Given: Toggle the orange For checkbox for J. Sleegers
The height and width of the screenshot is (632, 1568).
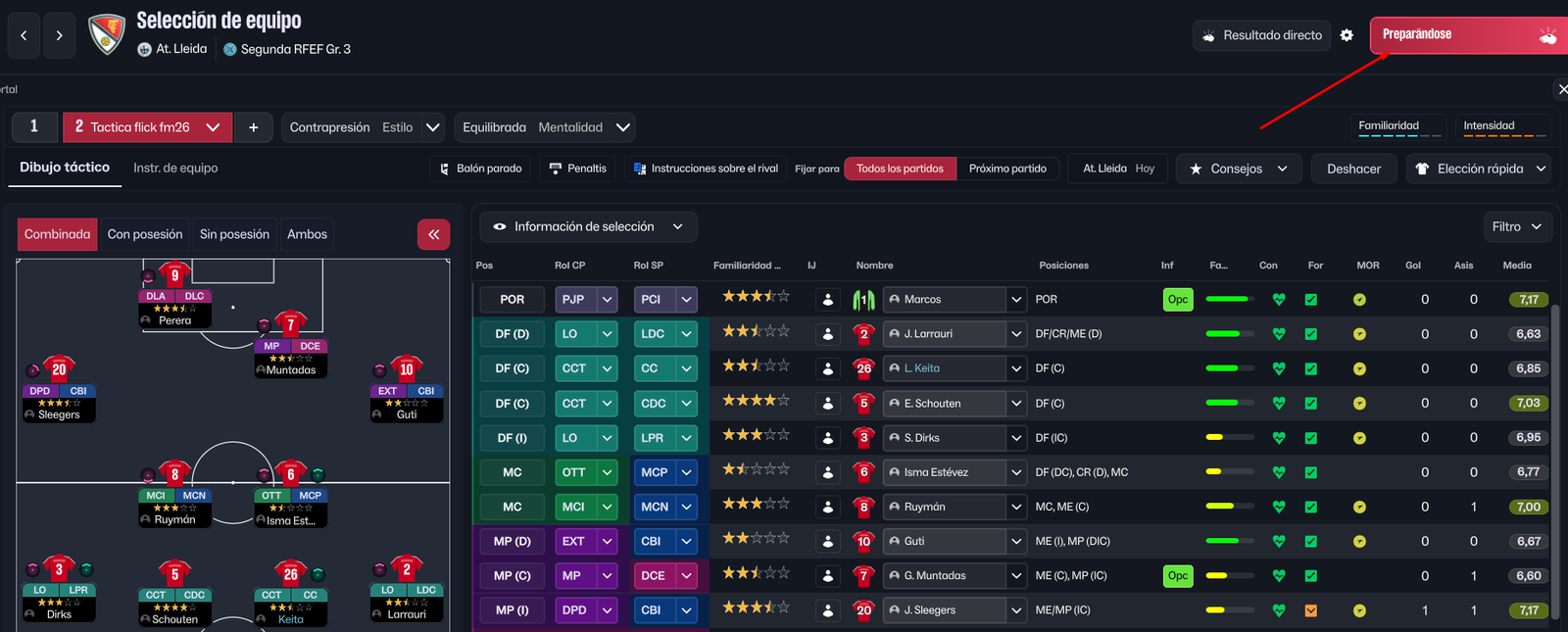Looking at the screenshot, I should click(x=1311, y=610).
